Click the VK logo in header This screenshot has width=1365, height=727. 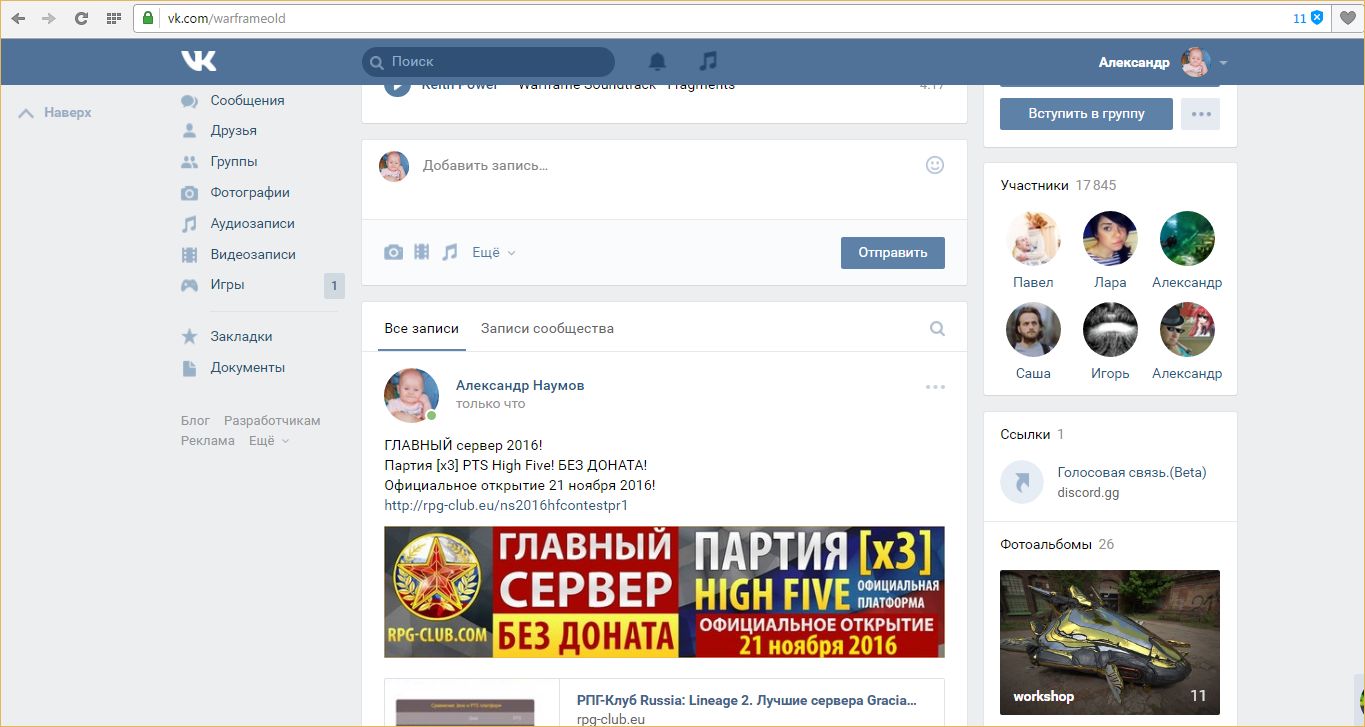coord(198,61)
